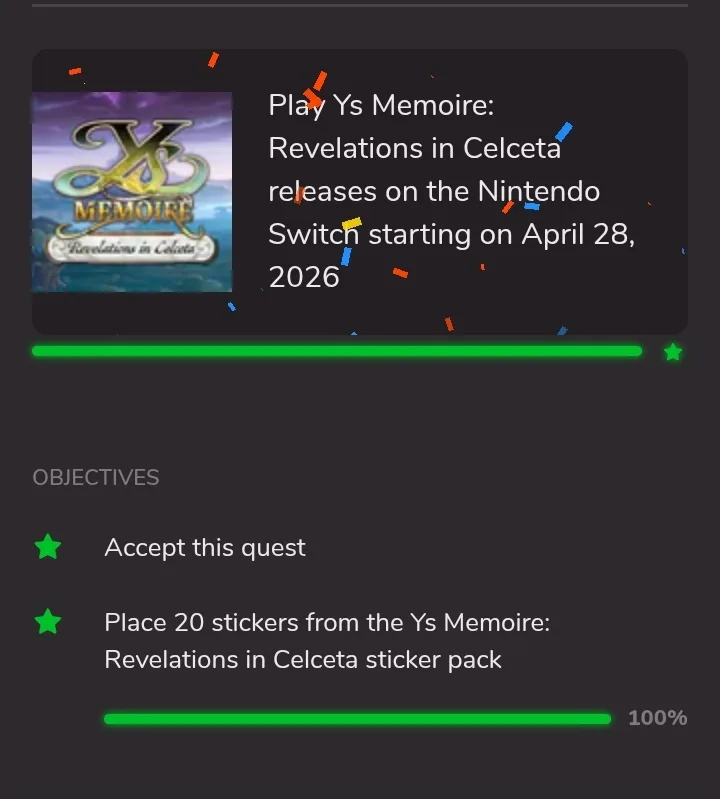Click the "100%" progress label

click(657, 718)
